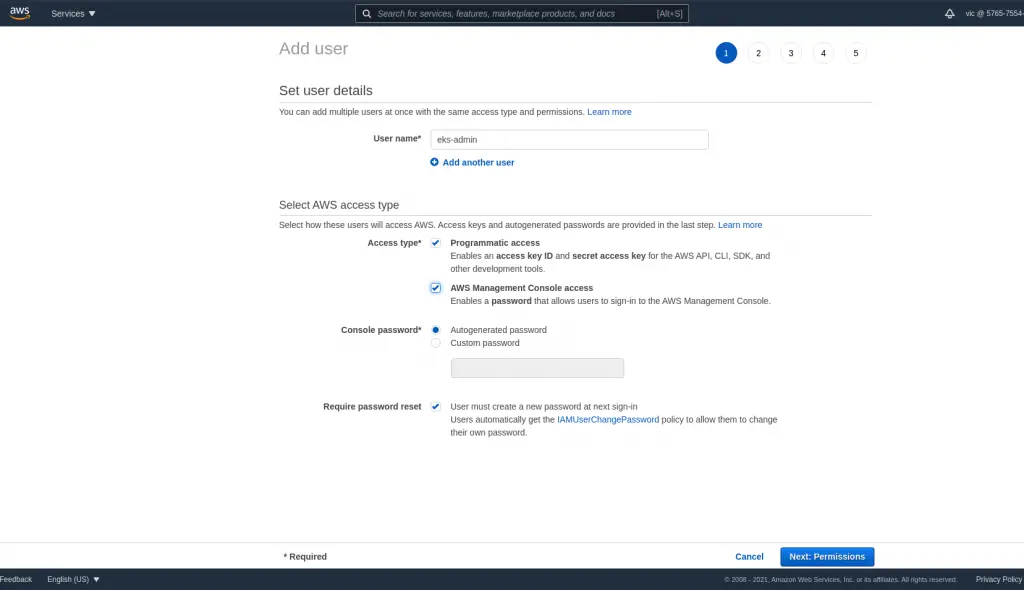Click the Select AWS access type heading

(x=338, y=205)
